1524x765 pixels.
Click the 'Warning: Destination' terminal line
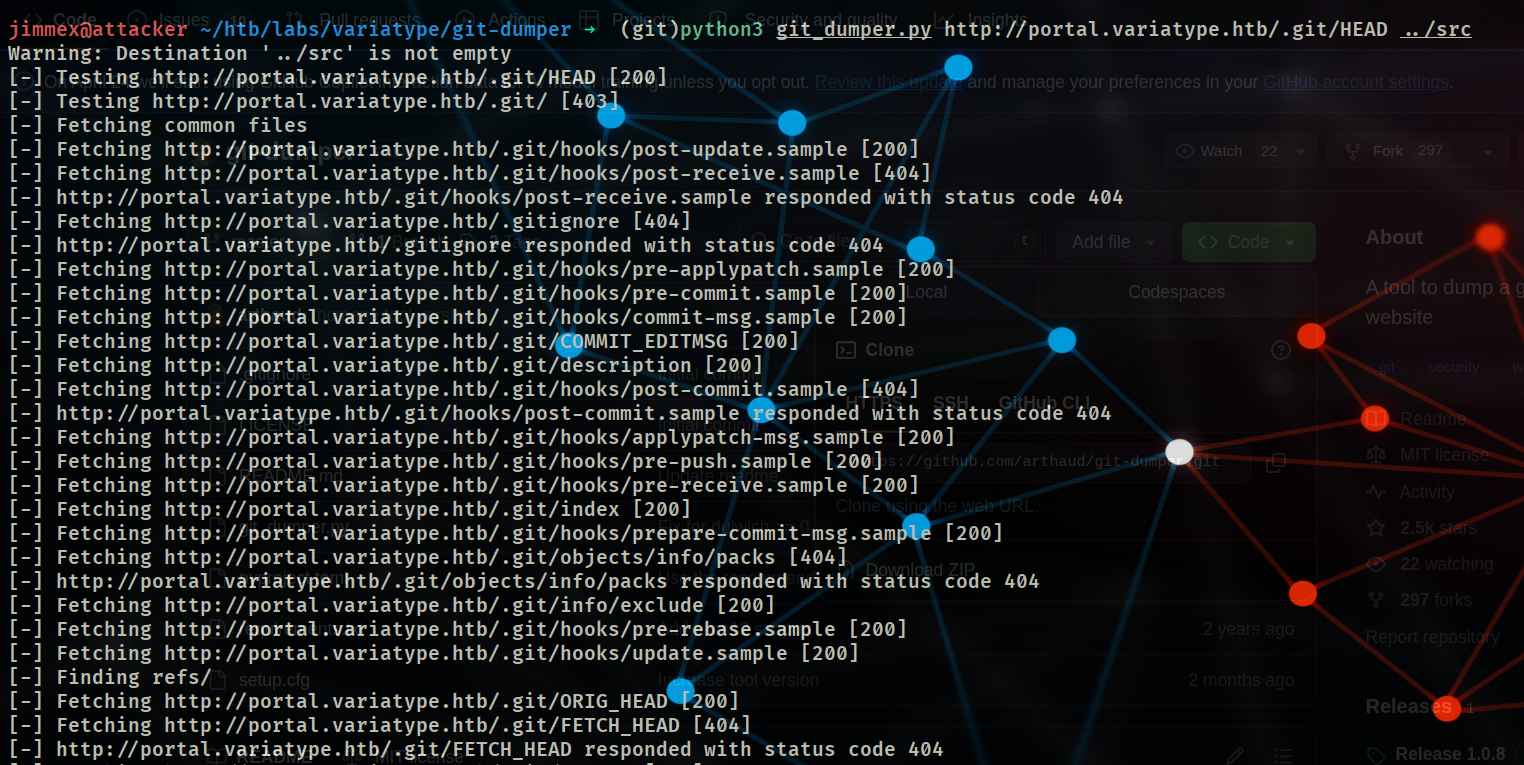(260, 53)
